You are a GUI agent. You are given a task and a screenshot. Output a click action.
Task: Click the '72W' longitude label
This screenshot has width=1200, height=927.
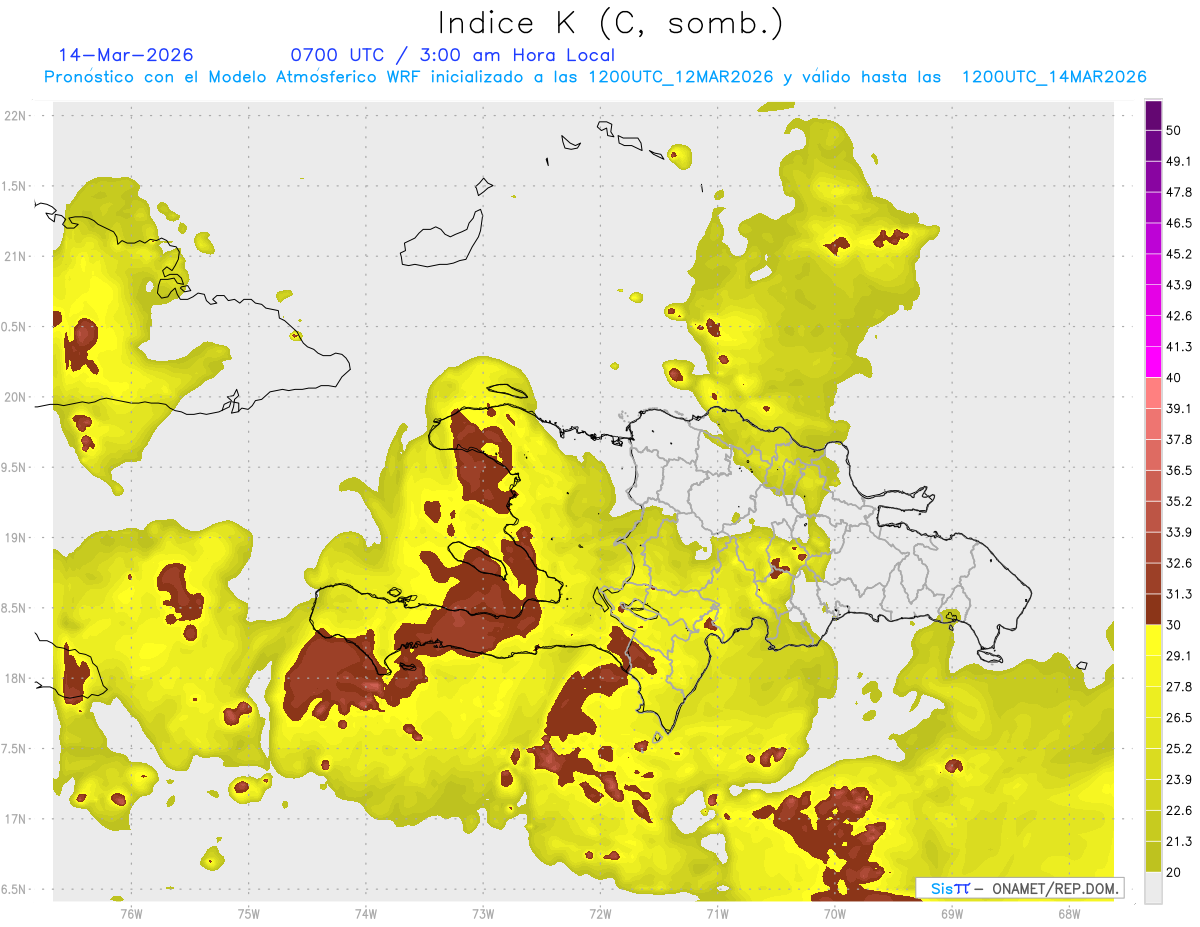pos(600,913)
